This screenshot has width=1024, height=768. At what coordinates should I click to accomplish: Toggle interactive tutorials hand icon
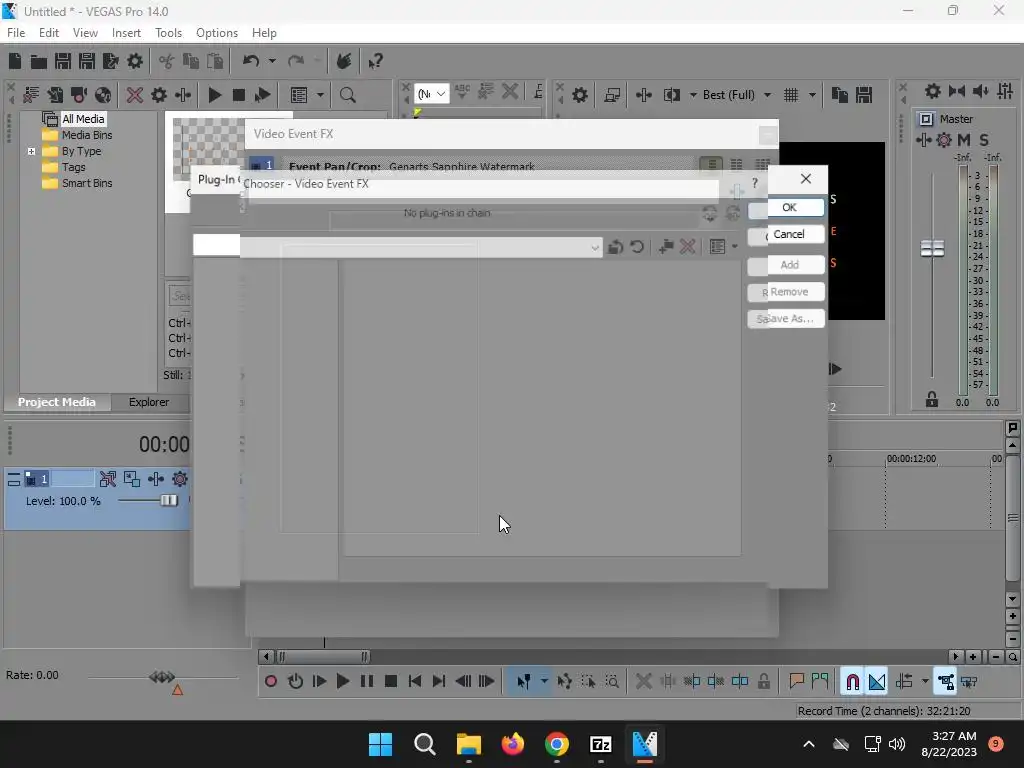[344, 61]
